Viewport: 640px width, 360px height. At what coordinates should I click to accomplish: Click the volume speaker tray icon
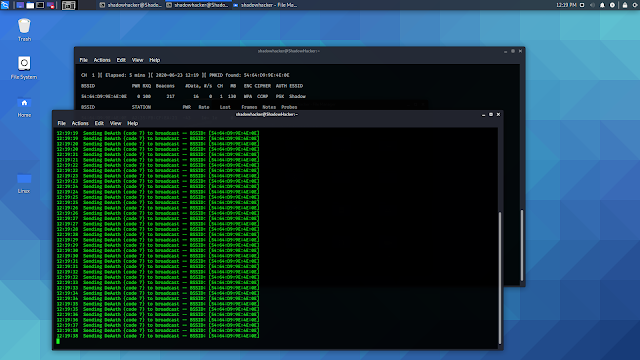(592, 5)
